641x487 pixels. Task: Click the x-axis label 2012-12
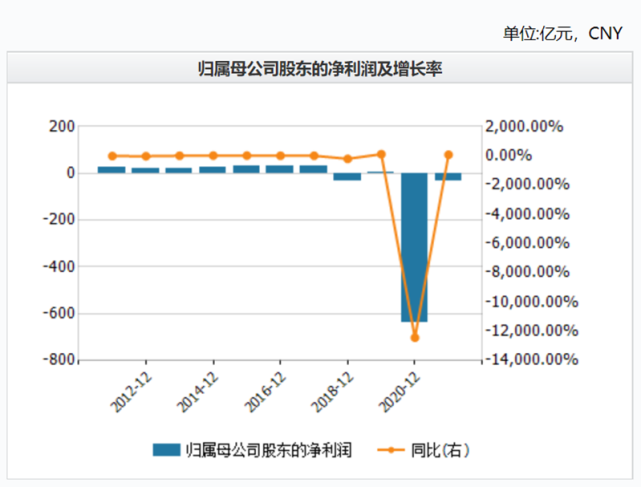pyautogui.click(x=131, y=393)
